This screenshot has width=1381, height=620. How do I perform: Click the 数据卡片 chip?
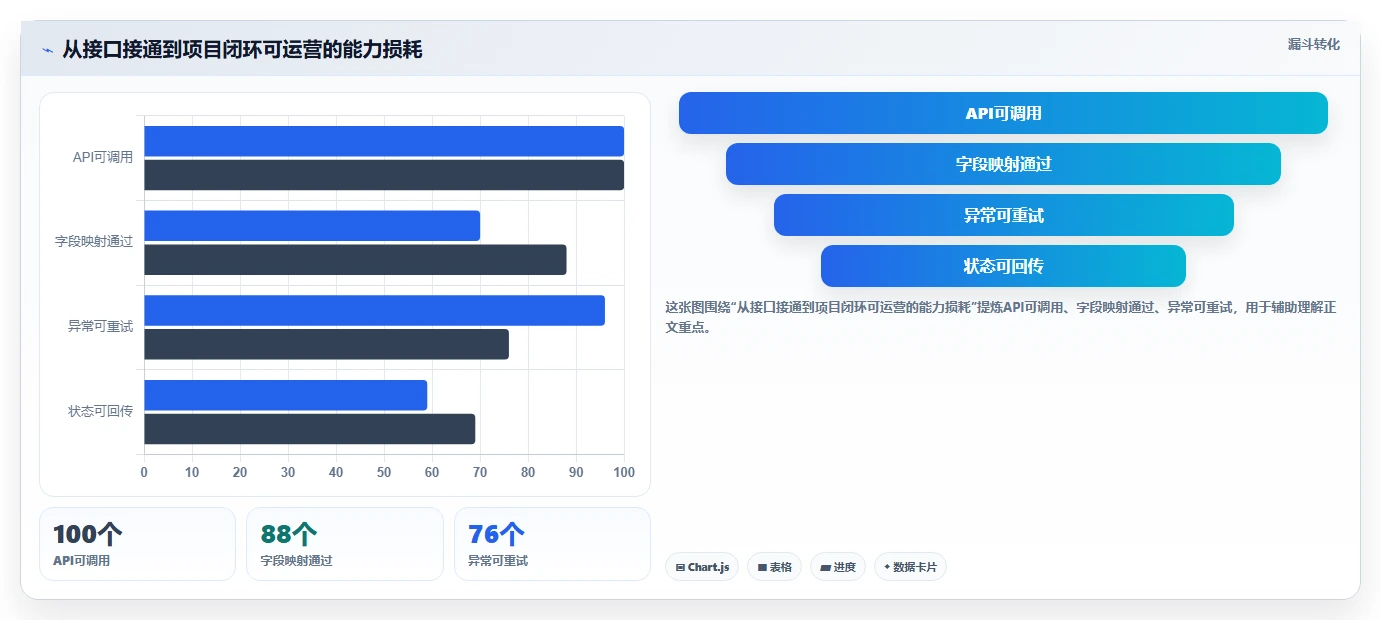[x=910, y=567]
